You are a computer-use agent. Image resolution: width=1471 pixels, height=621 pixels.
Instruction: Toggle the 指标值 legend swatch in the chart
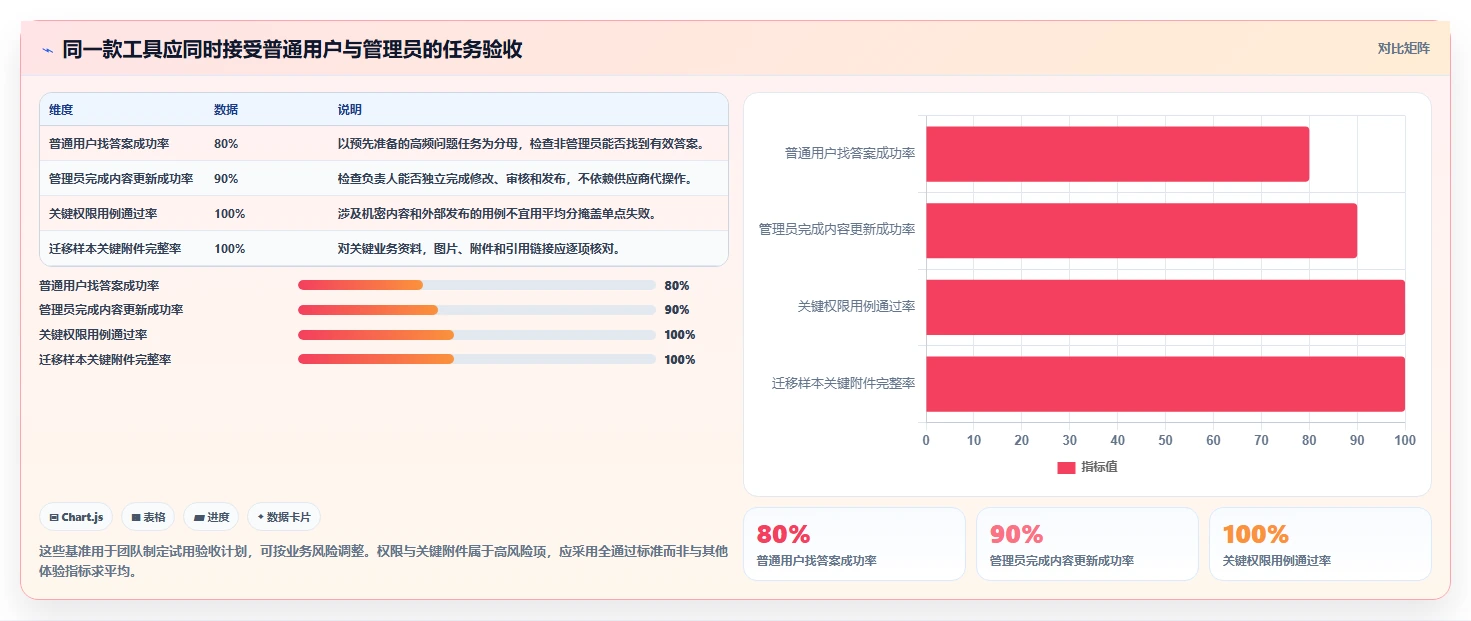[x=1066, y=467]
